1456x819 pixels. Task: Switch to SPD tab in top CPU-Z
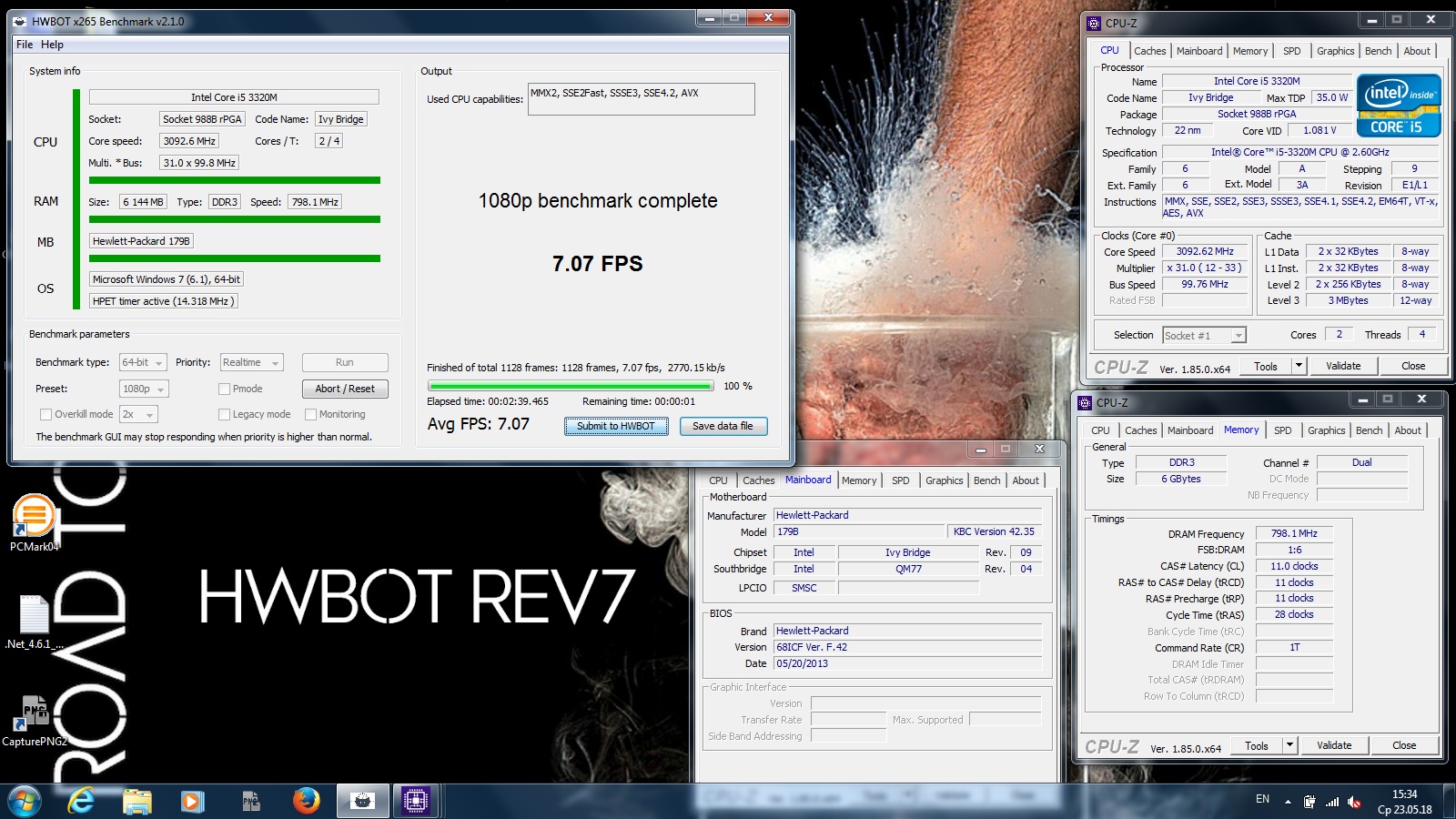(1291, 51)
